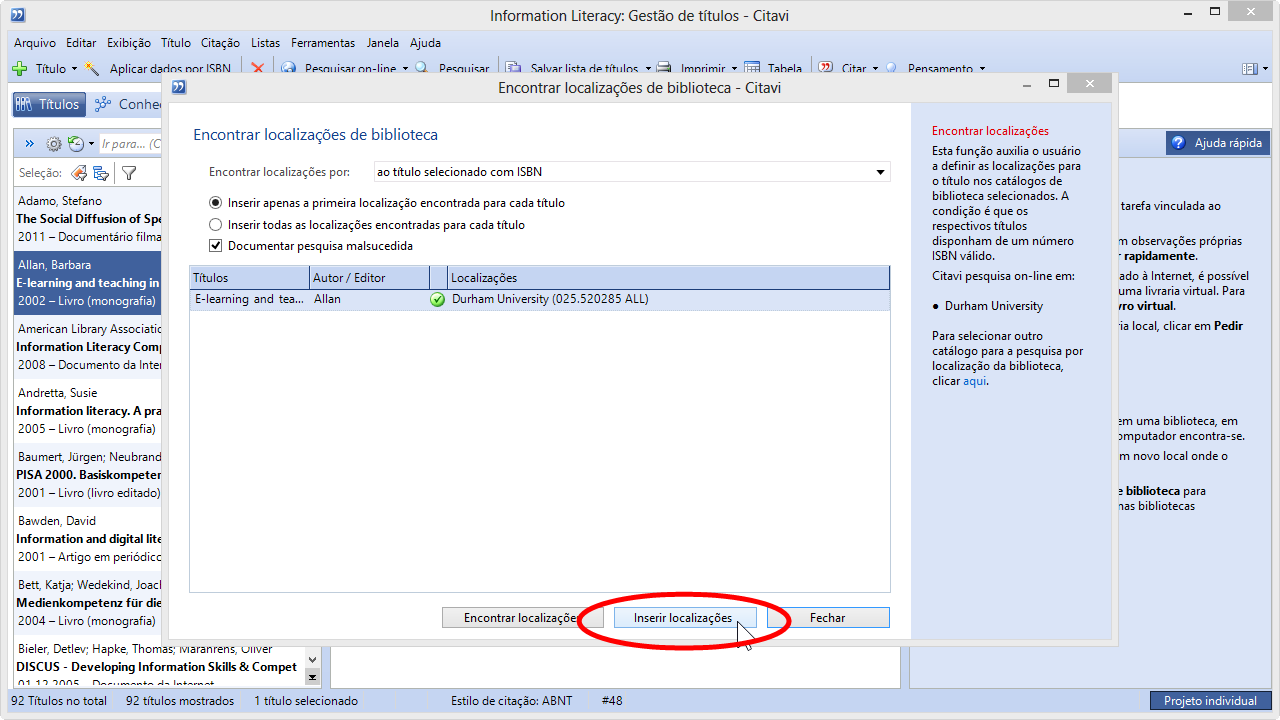Open the Ferramentas menu
Image resolution: width=1280 pixels, height=720 pixels.
pyautogui.click(x=323, y=43)
